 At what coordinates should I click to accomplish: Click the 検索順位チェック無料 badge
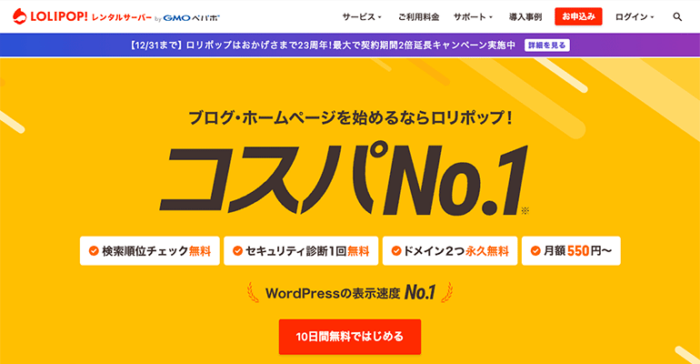tap(150, 251)
